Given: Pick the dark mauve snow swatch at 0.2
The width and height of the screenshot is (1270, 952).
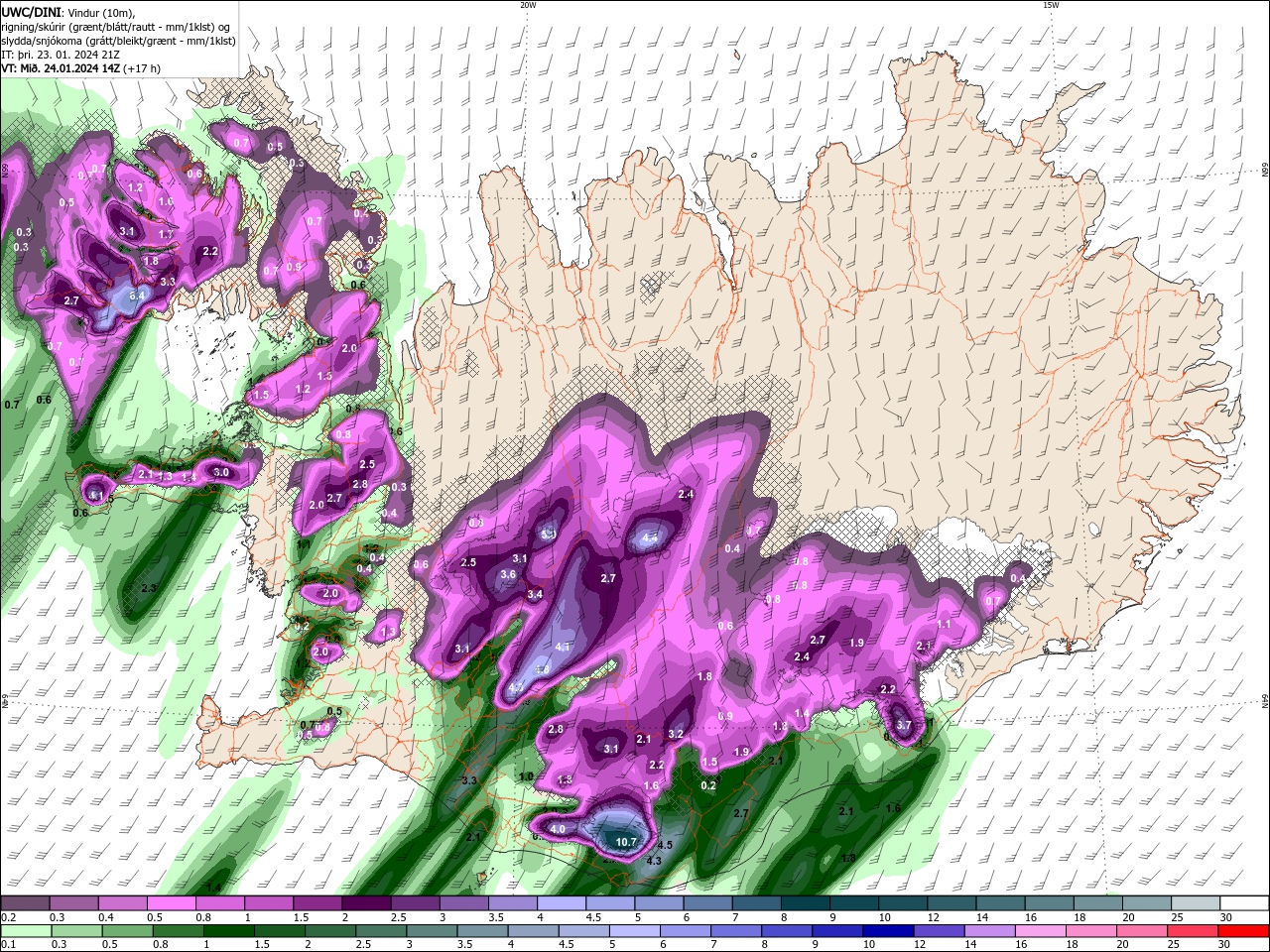Looking at the screenshot, I should point(25,903).
